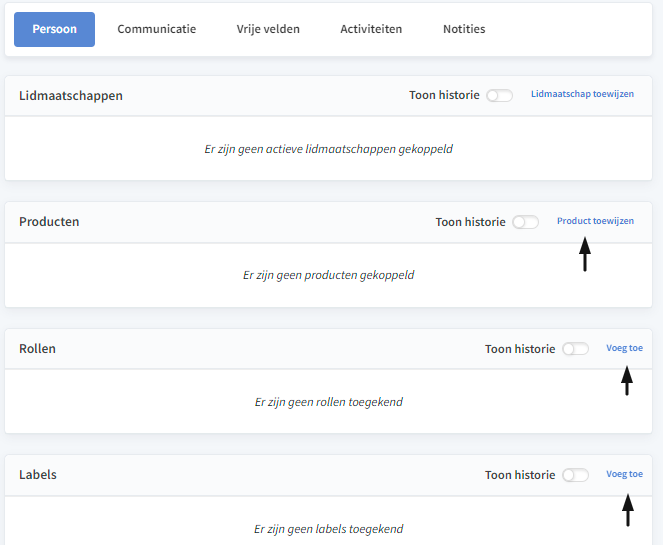Open the Vrije velden tab

pos(268,29)
